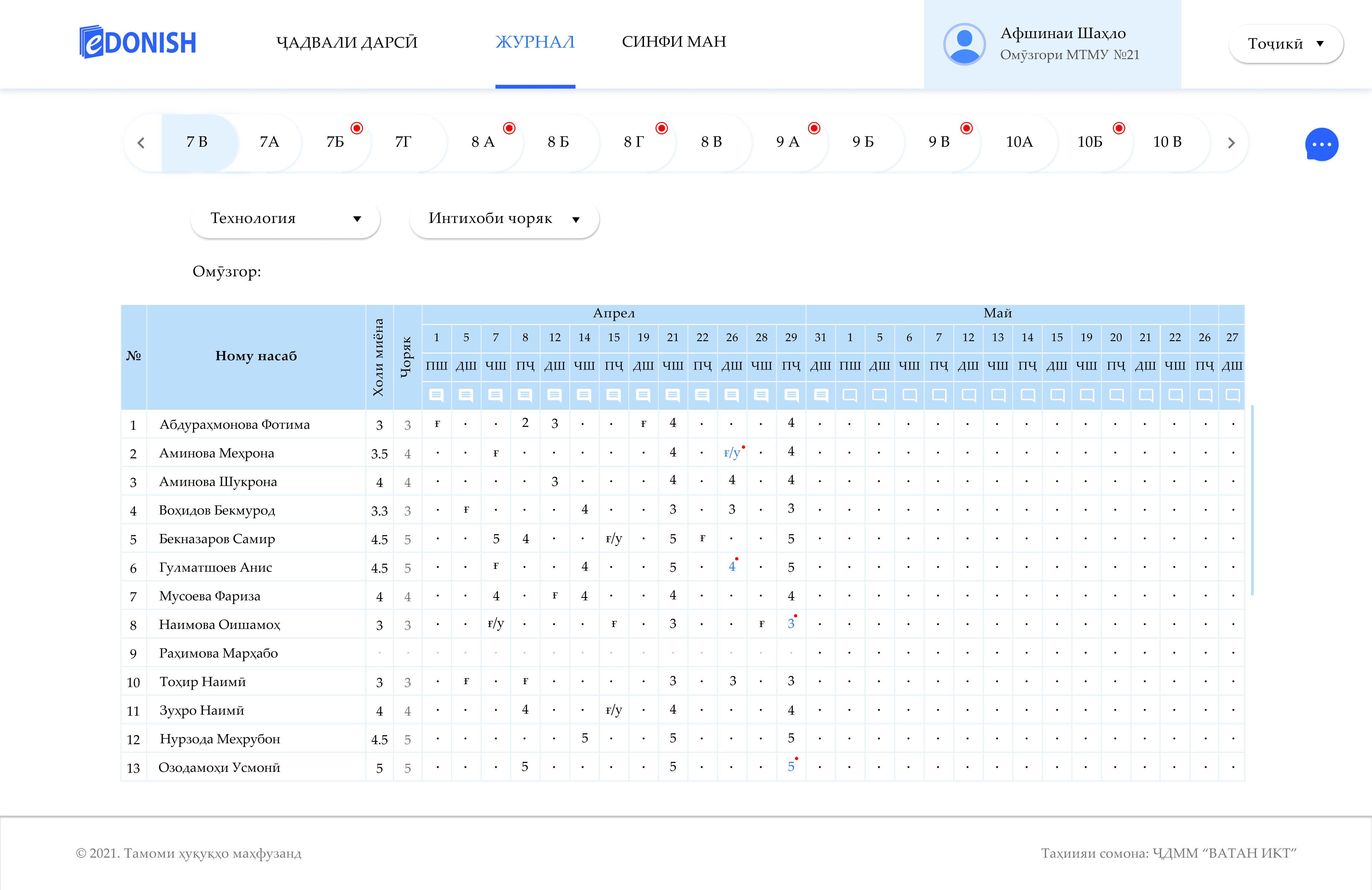Screen dimensions: 1372x890
Task: Open empty comment icon for May 27
Action: click(1232, 395)
